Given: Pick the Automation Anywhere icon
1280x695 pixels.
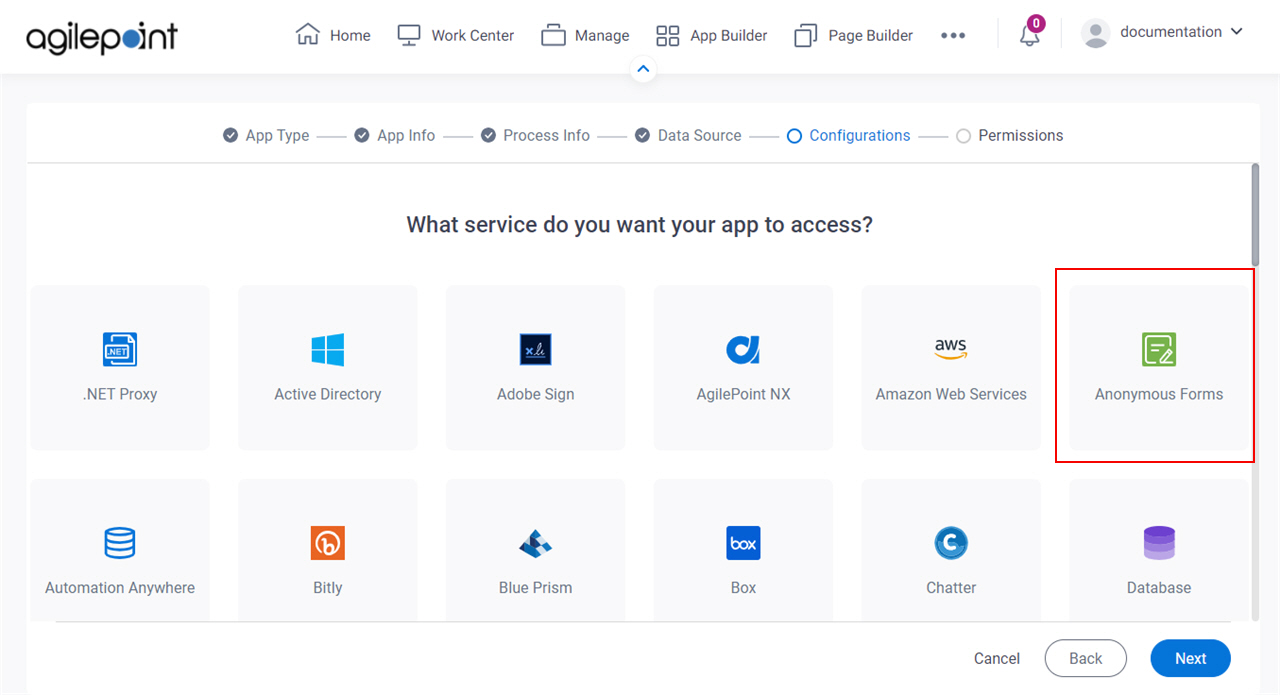Looking at the screenshot, I should [x=120, y=543].
